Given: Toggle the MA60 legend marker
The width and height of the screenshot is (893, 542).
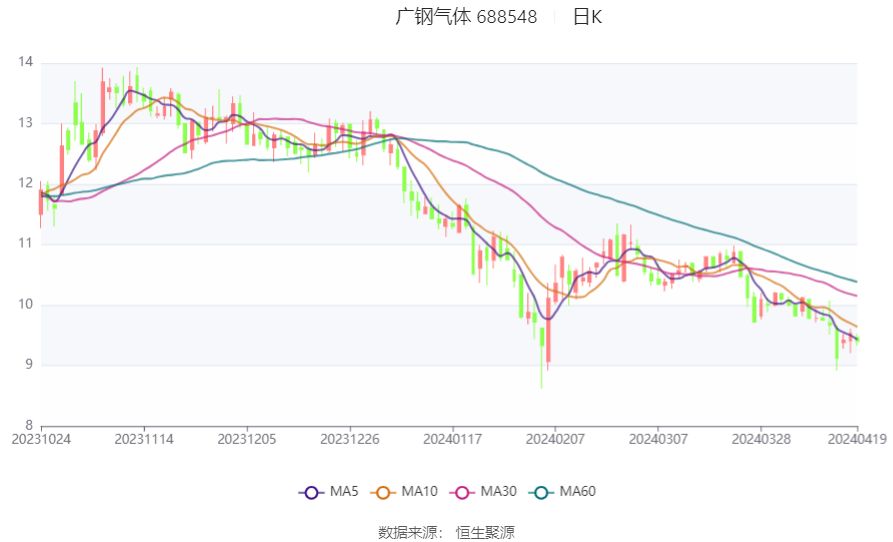Looking at the screenshot, I should coord(542,492).
